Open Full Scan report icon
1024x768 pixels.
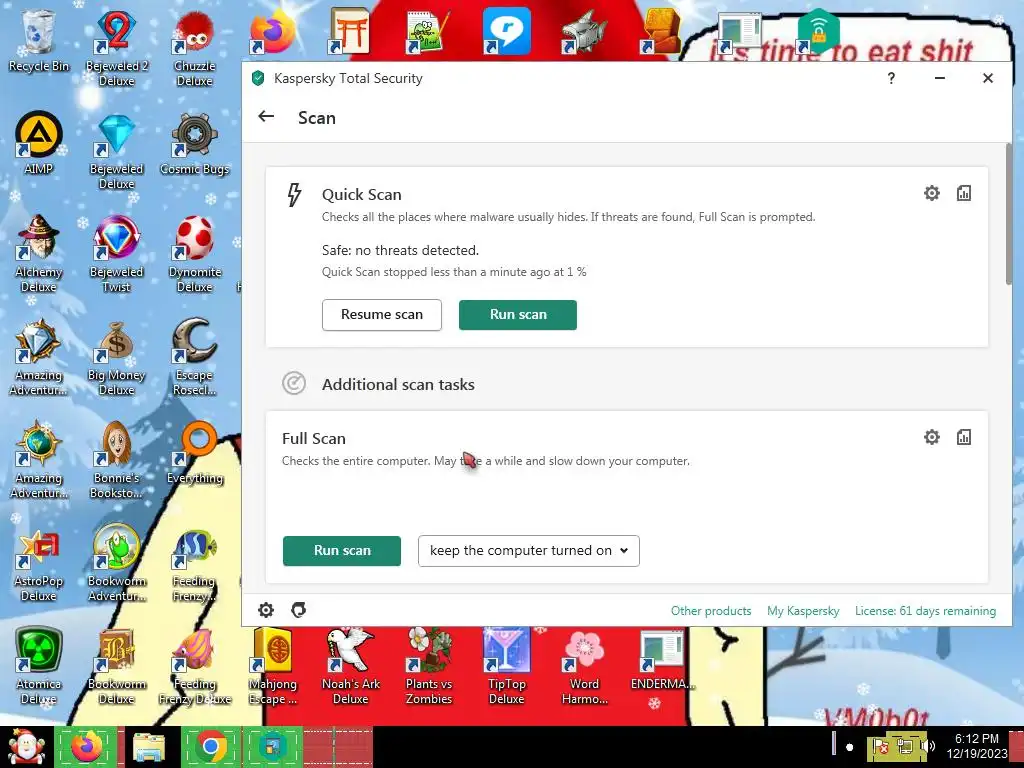(963, 437)
